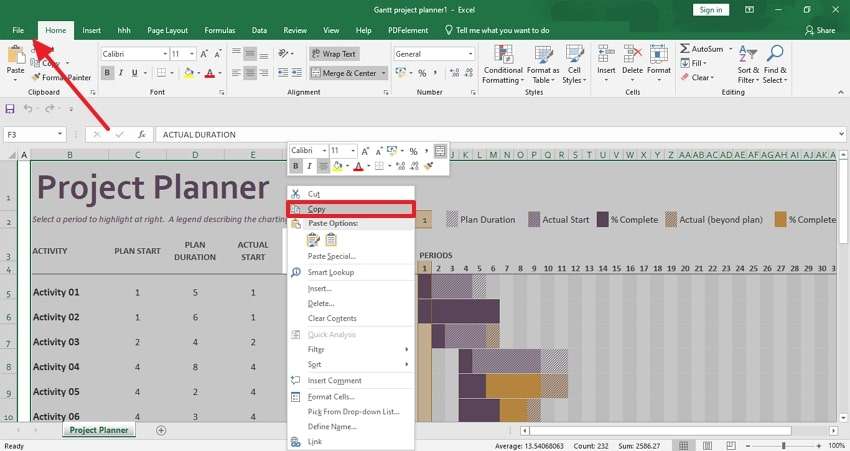Move the zoom slider handle in status bar
Screen dimensions: 850x451
(x=784, y=446)
